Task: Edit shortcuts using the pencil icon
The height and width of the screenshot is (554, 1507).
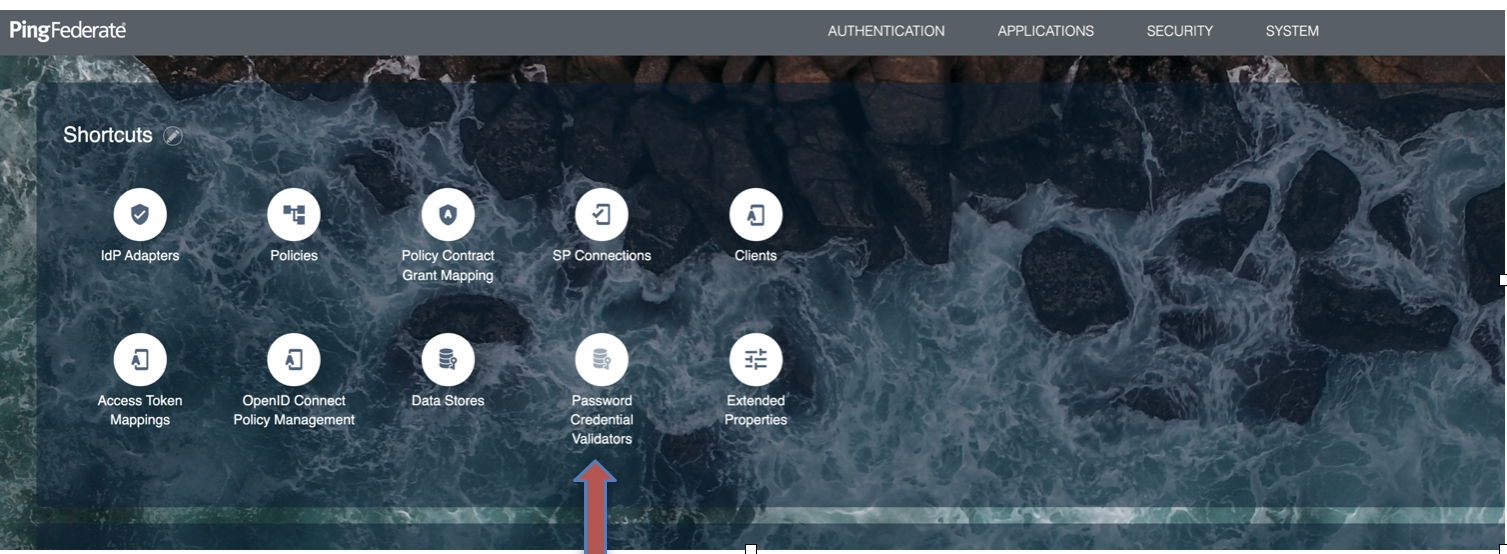Action: [173, 136]
